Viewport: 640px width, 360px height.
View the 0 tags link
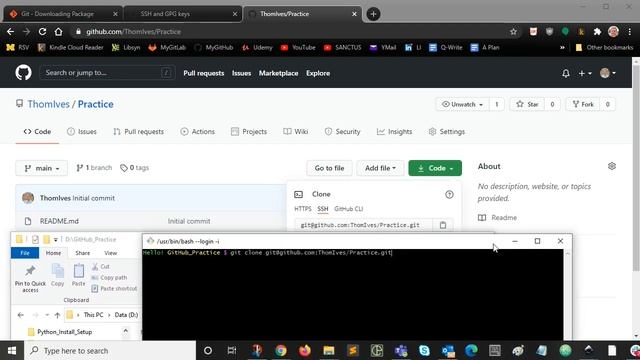(134, 168)
